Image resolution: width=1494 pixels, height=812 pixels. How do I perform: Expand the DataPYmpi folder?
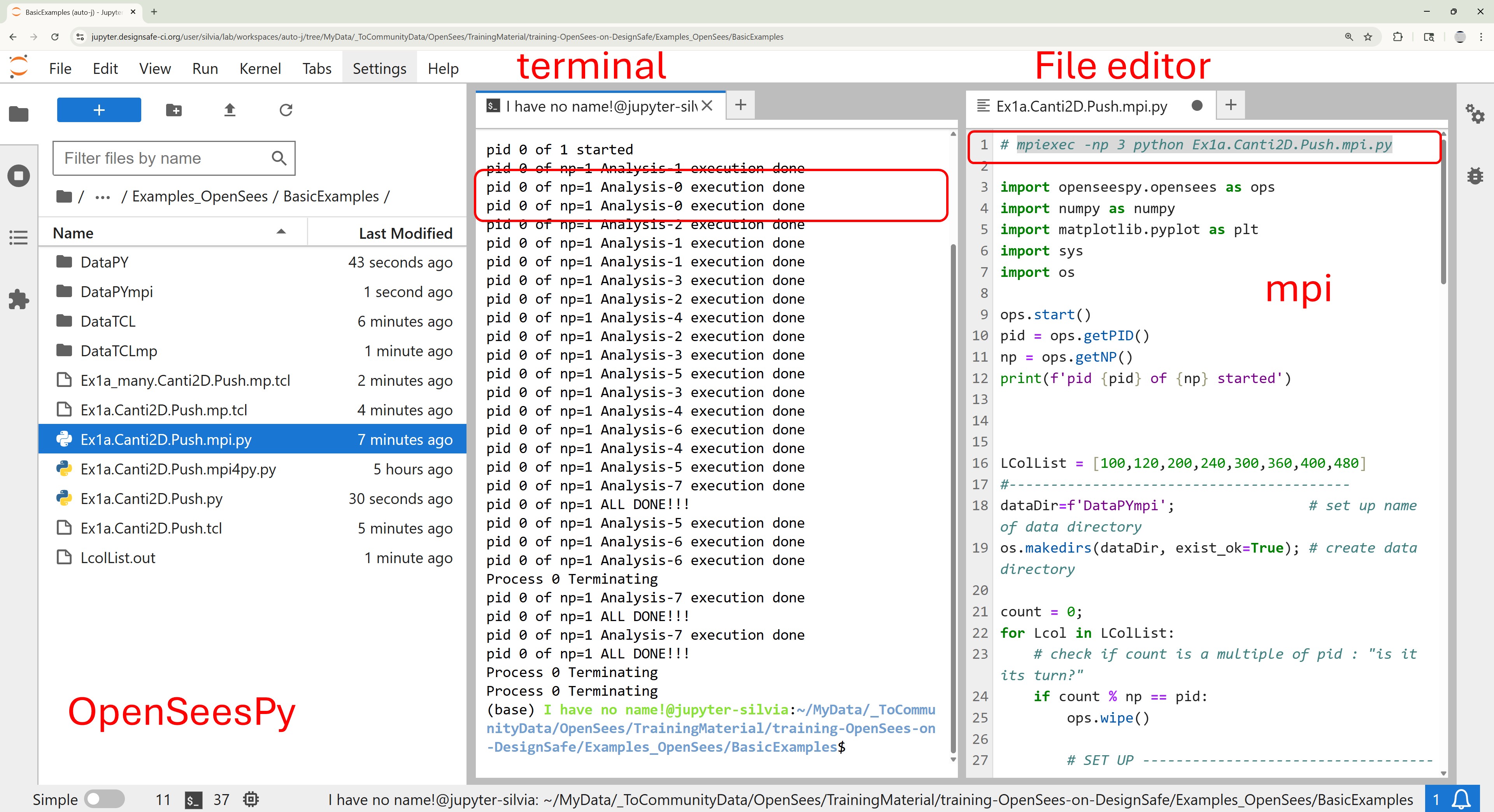(117, 292)
